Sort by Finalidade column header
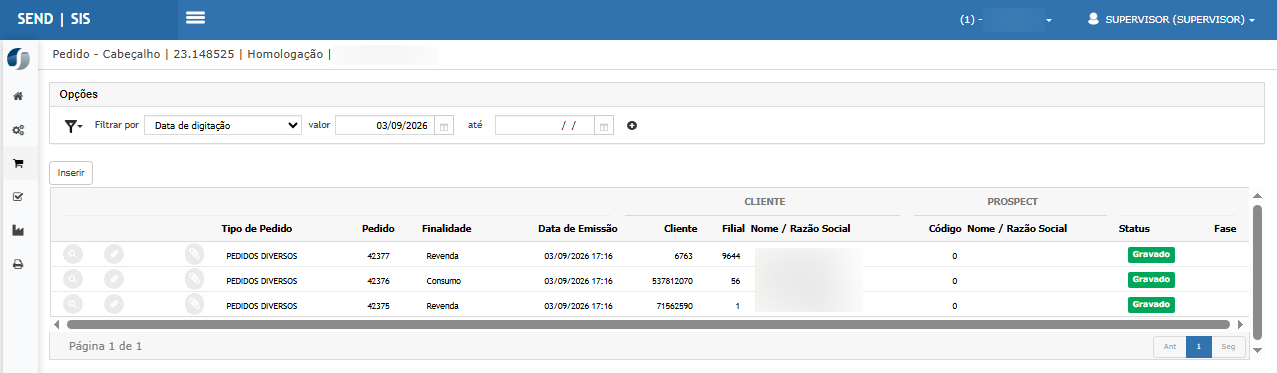The height and width of the screenshot is (373, 1277). tap(446, 229)
